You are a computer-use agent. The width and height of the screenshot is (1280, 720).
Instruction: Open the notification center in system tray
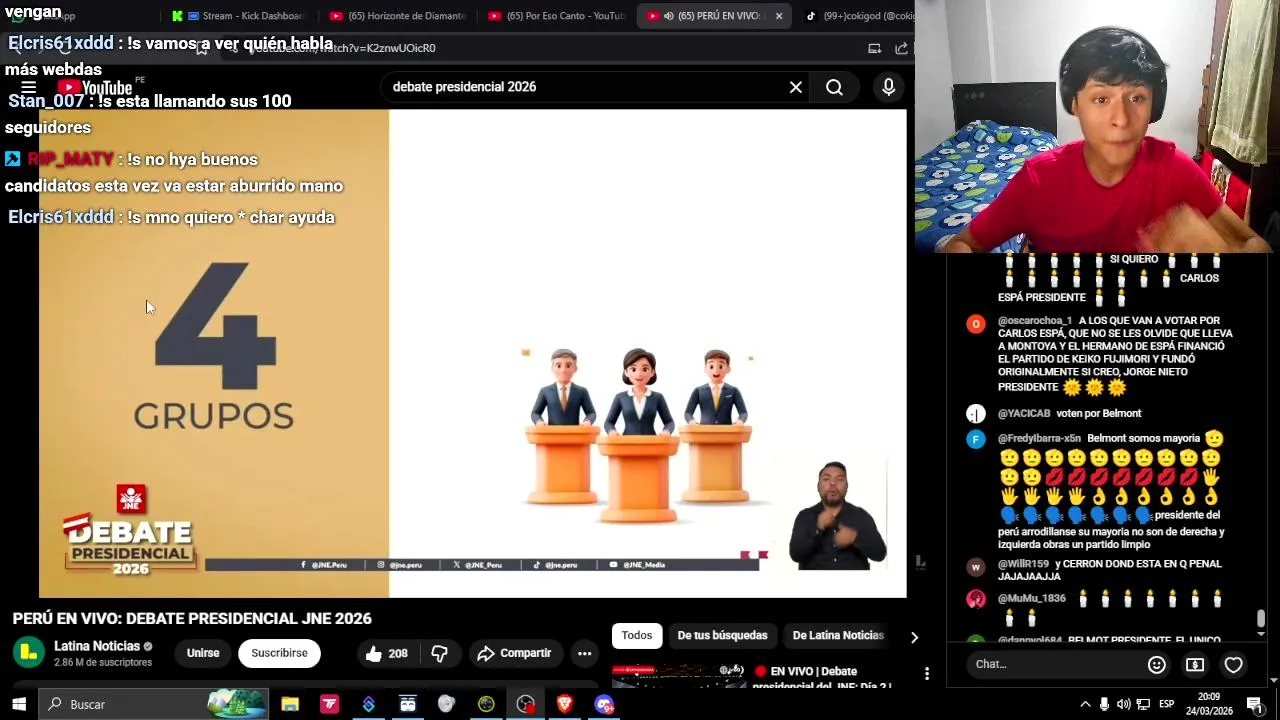point(1254,704)
